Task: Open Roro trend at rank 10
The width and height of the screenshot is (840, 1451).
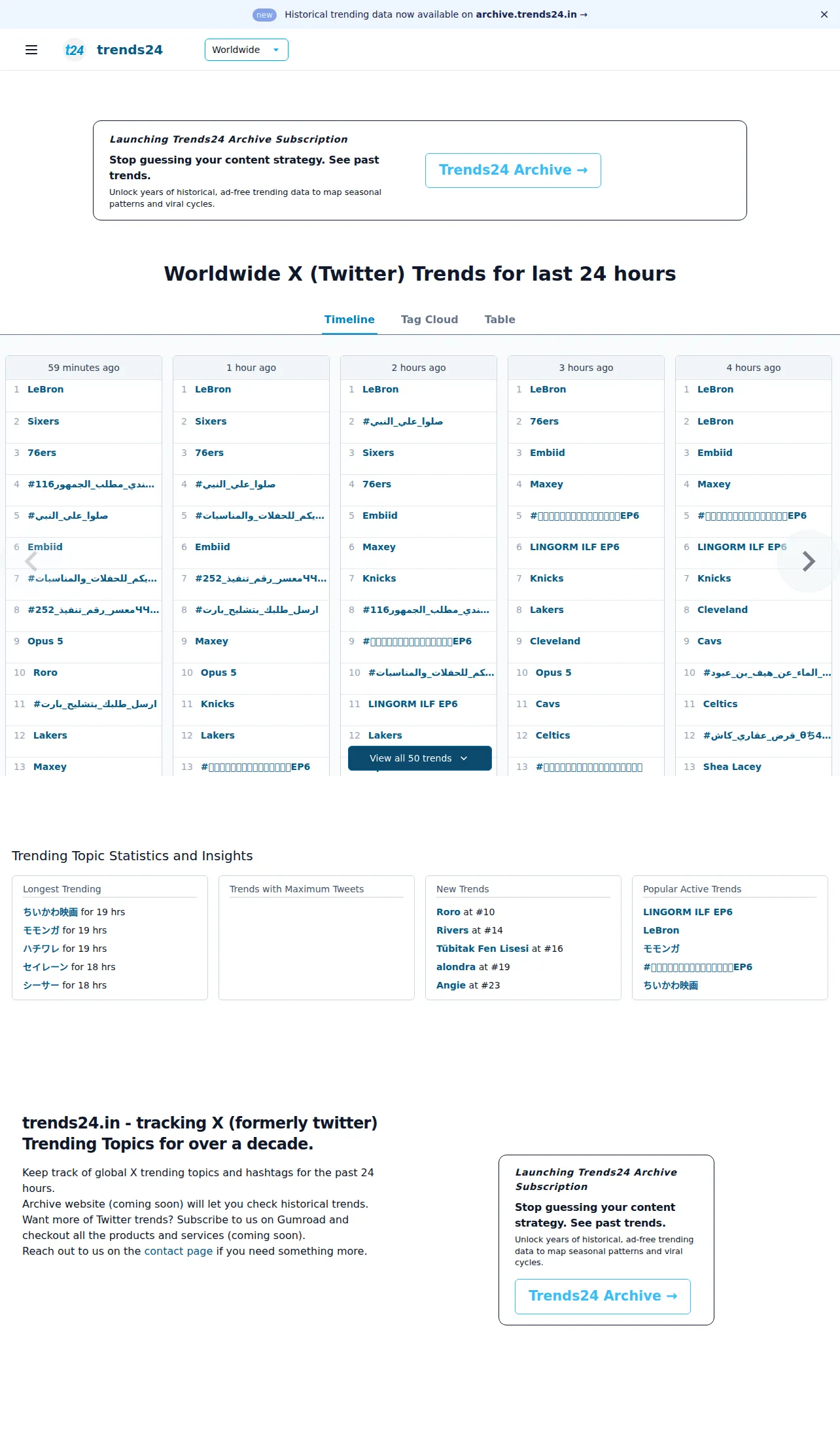Action: [x=45, y=673]
